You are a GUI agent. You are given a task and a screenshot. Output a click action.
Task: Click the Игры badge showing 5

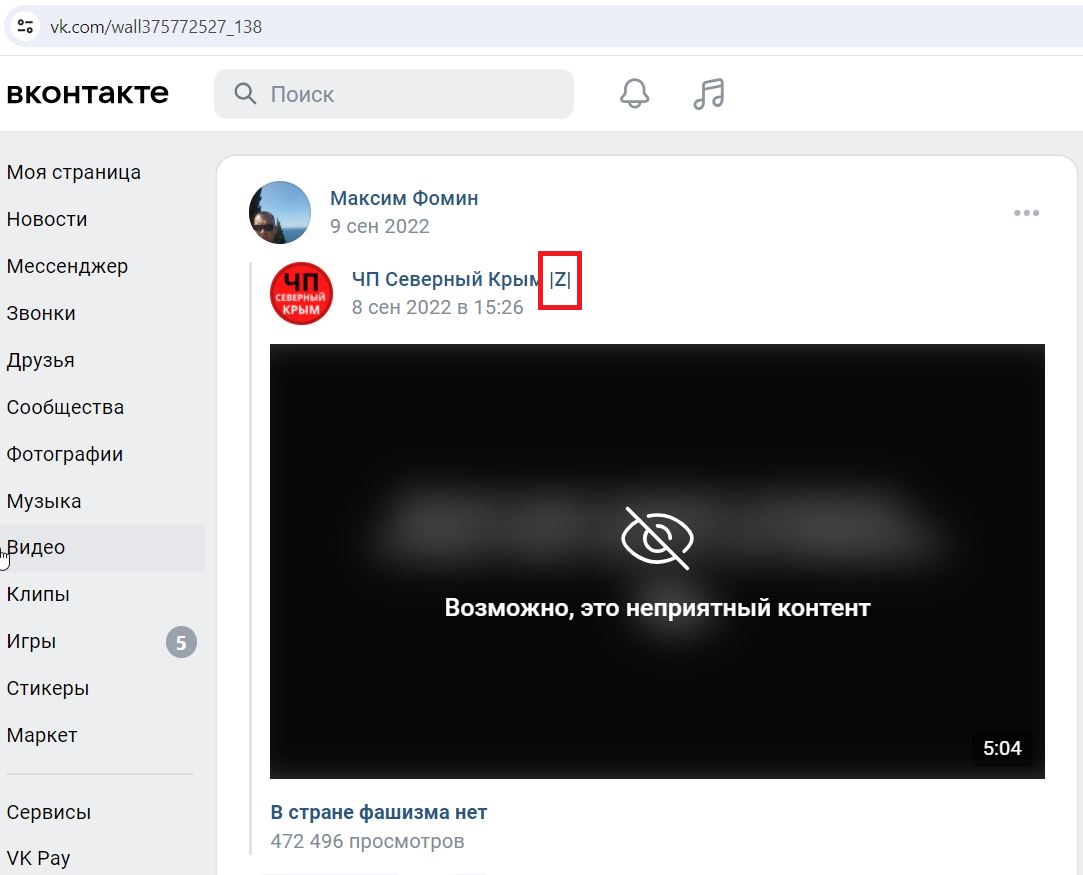(x=181, y=642)
